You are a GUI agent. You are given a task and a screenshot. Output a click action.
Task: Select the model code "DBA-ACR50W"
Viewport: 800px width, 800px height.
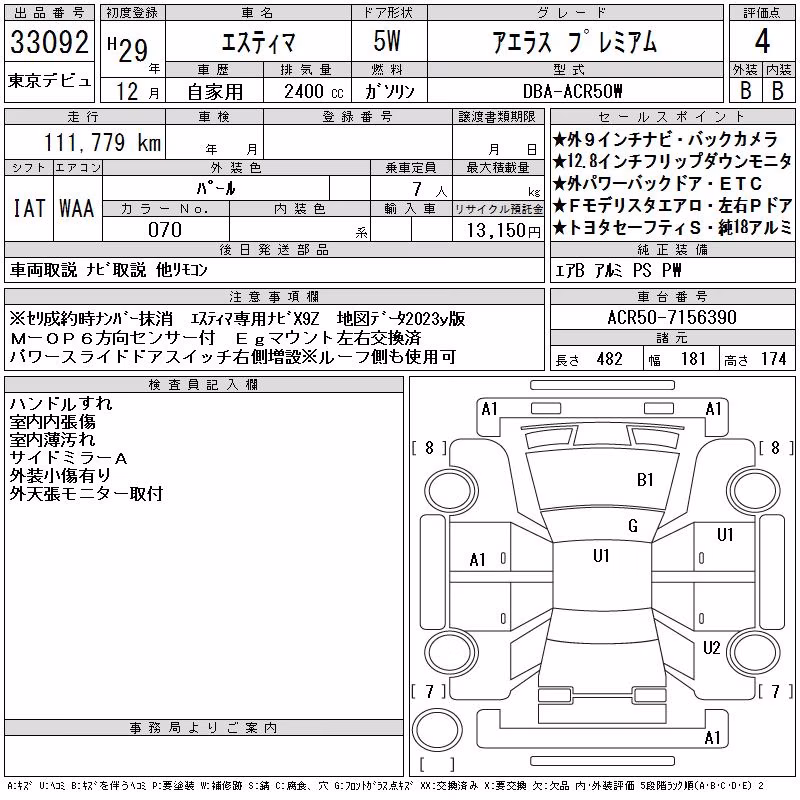click(x=573, y=92)
